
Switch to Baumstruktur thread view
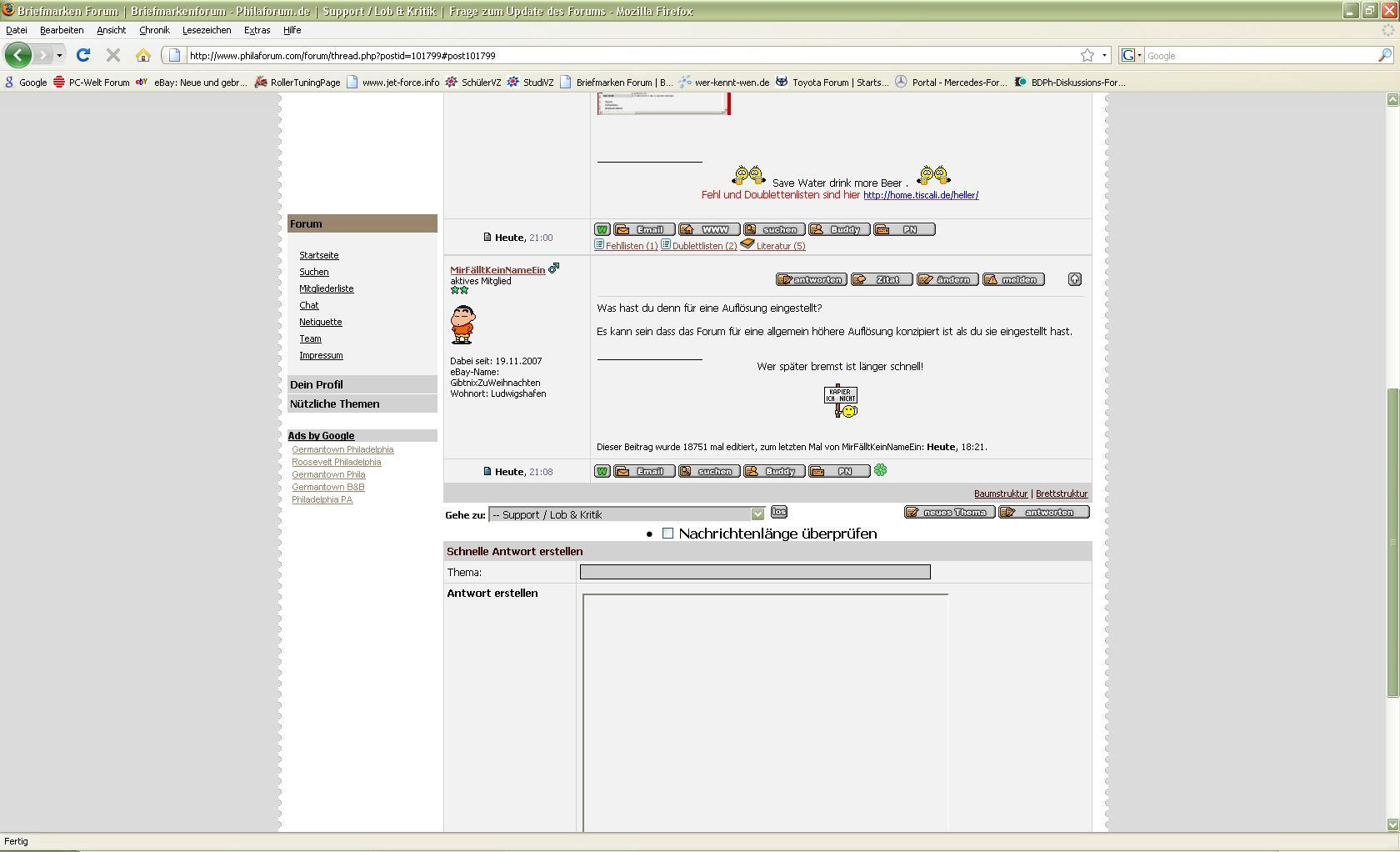coord(1000,494)
